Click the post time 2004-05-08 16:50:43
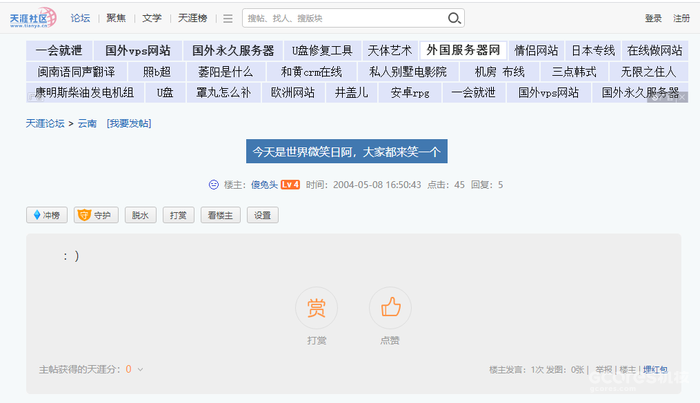700x403 pixels. point(377,184)
